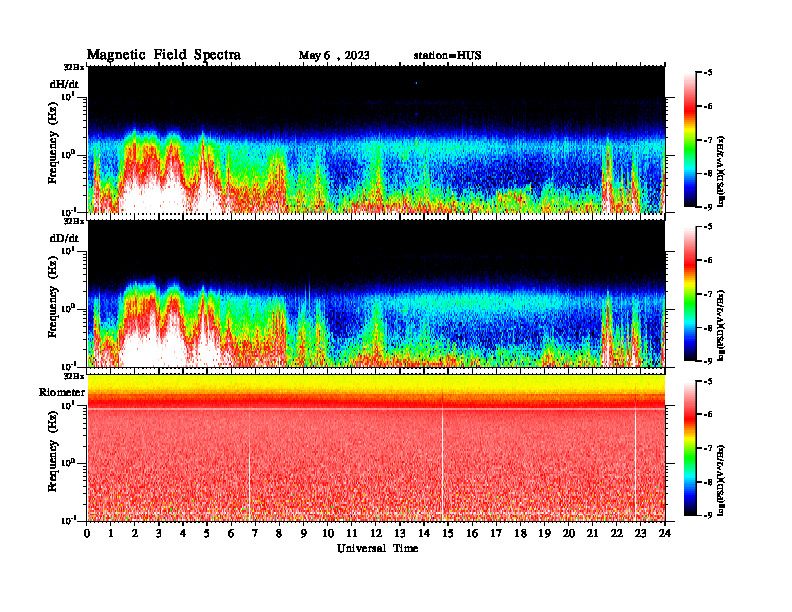Click the dH/dt colorbar's log(PSD) axis title
This screenshot has width=792, height=612.
tap(722, 171)
